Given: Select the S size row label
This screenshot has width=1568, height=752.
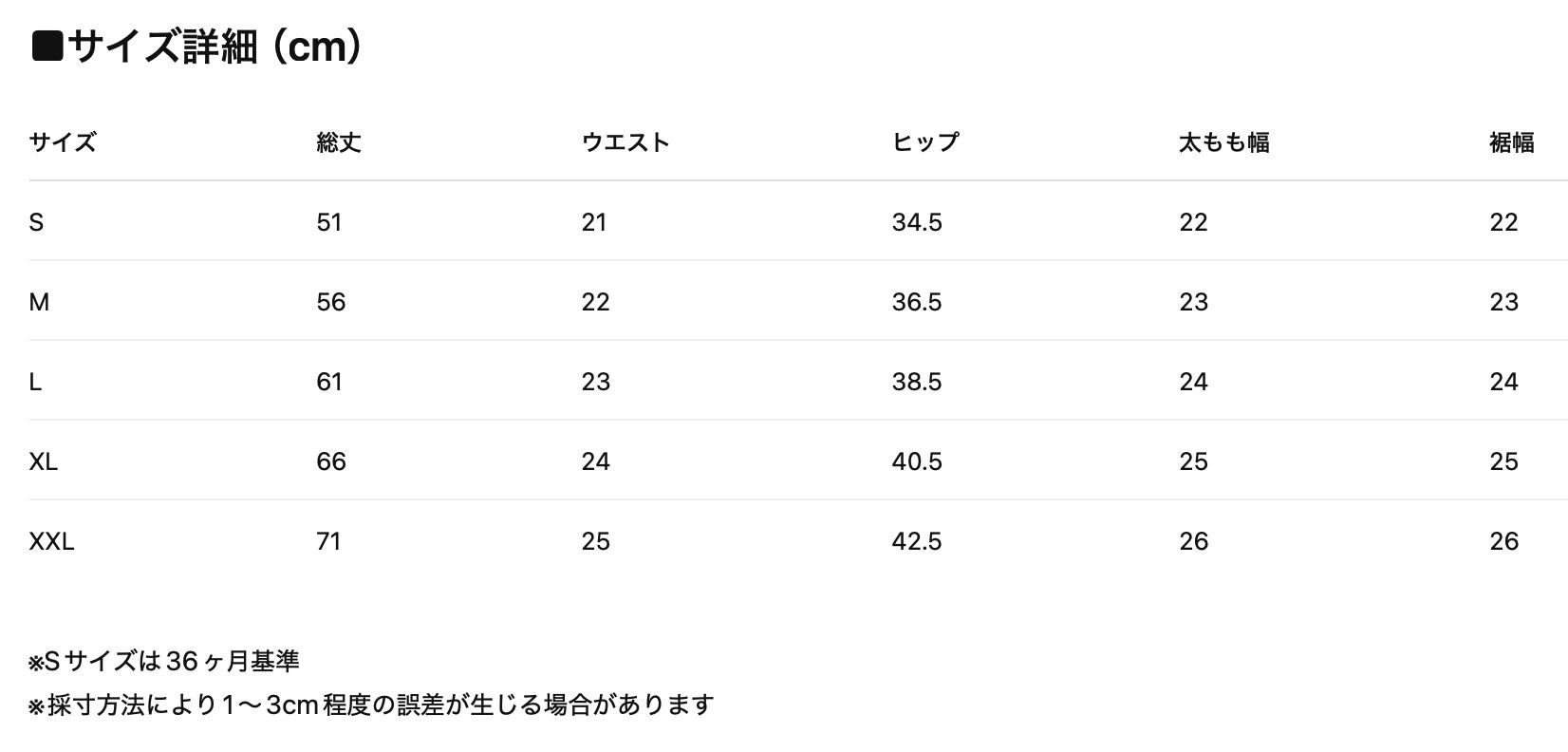Looking at the screenshot, I should (x=36, y=222).
